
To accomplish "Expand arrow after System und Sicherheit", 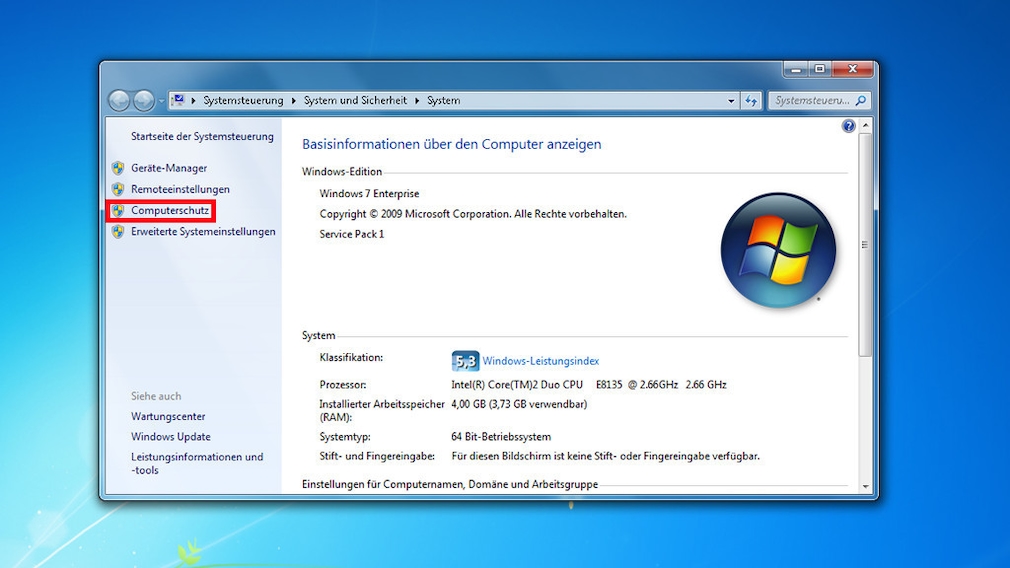I will (x=417, y=100).
